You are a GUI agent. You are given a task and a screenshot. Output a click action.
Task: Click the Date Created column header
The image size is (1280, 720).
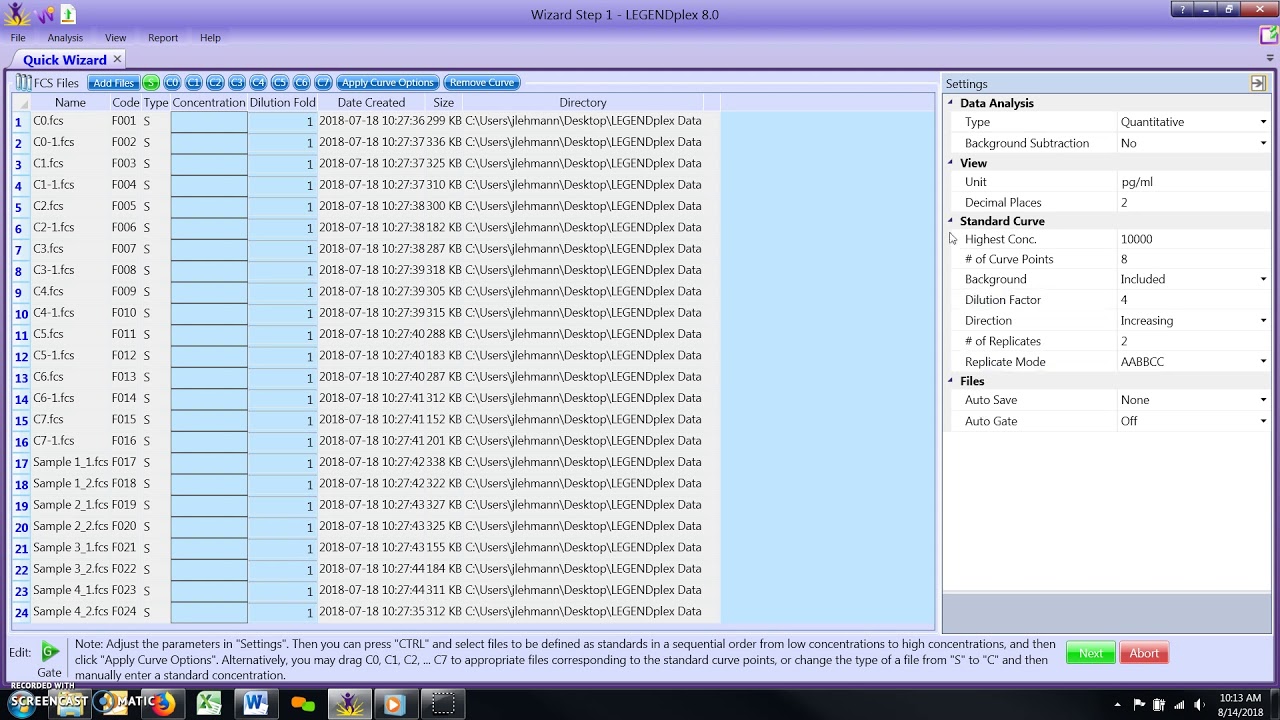[x=371, y=103]
